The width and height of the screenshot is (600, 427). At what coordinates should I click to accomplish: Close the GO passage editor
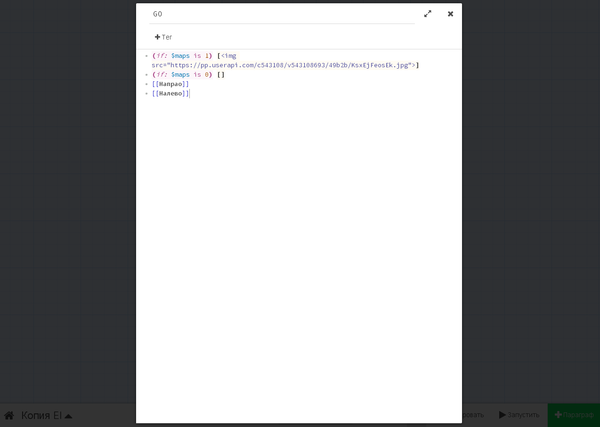point(450,14)
